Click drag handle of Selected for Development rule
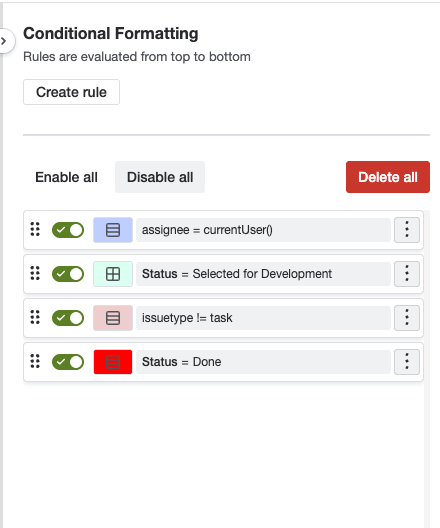This screenshot has height=528, width=440. [35, 273]
